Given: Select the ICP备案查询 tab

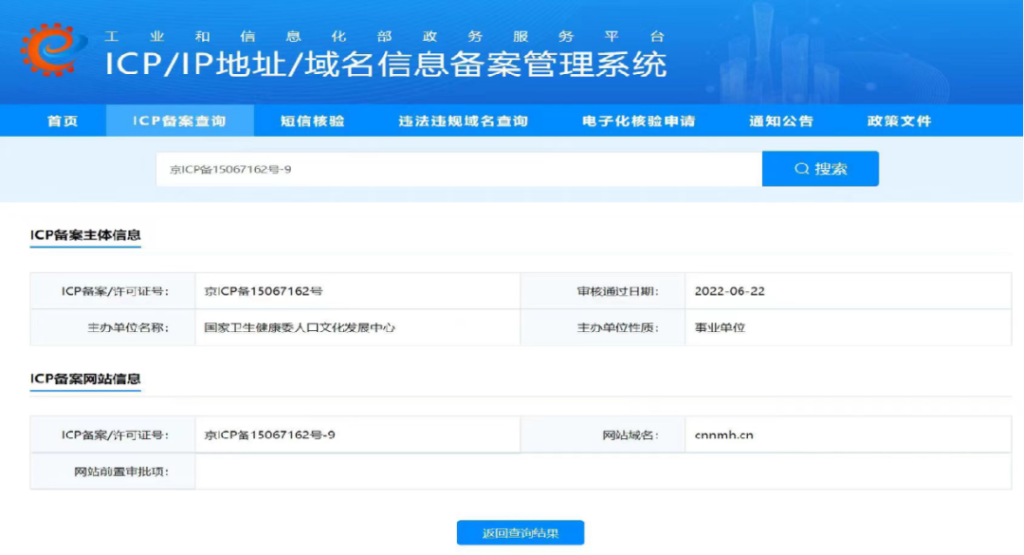Looking at the screenshot, I should [x=180, y=121].
